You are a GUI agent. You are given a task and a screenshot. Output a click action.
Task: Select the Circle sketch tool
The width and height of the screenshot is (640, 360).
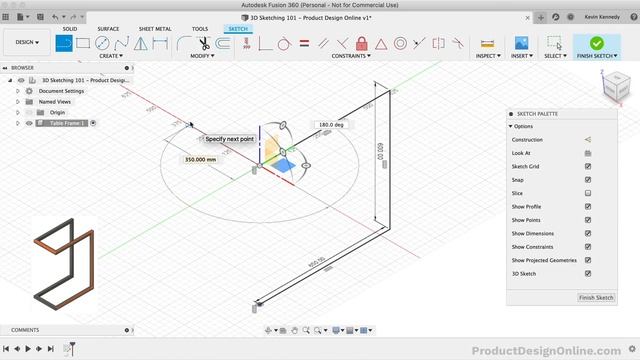click(102, 43)
